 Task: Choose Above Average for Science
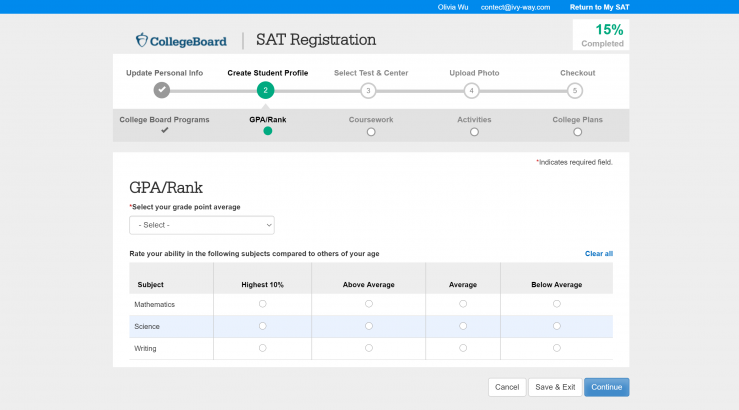point(369,326)
